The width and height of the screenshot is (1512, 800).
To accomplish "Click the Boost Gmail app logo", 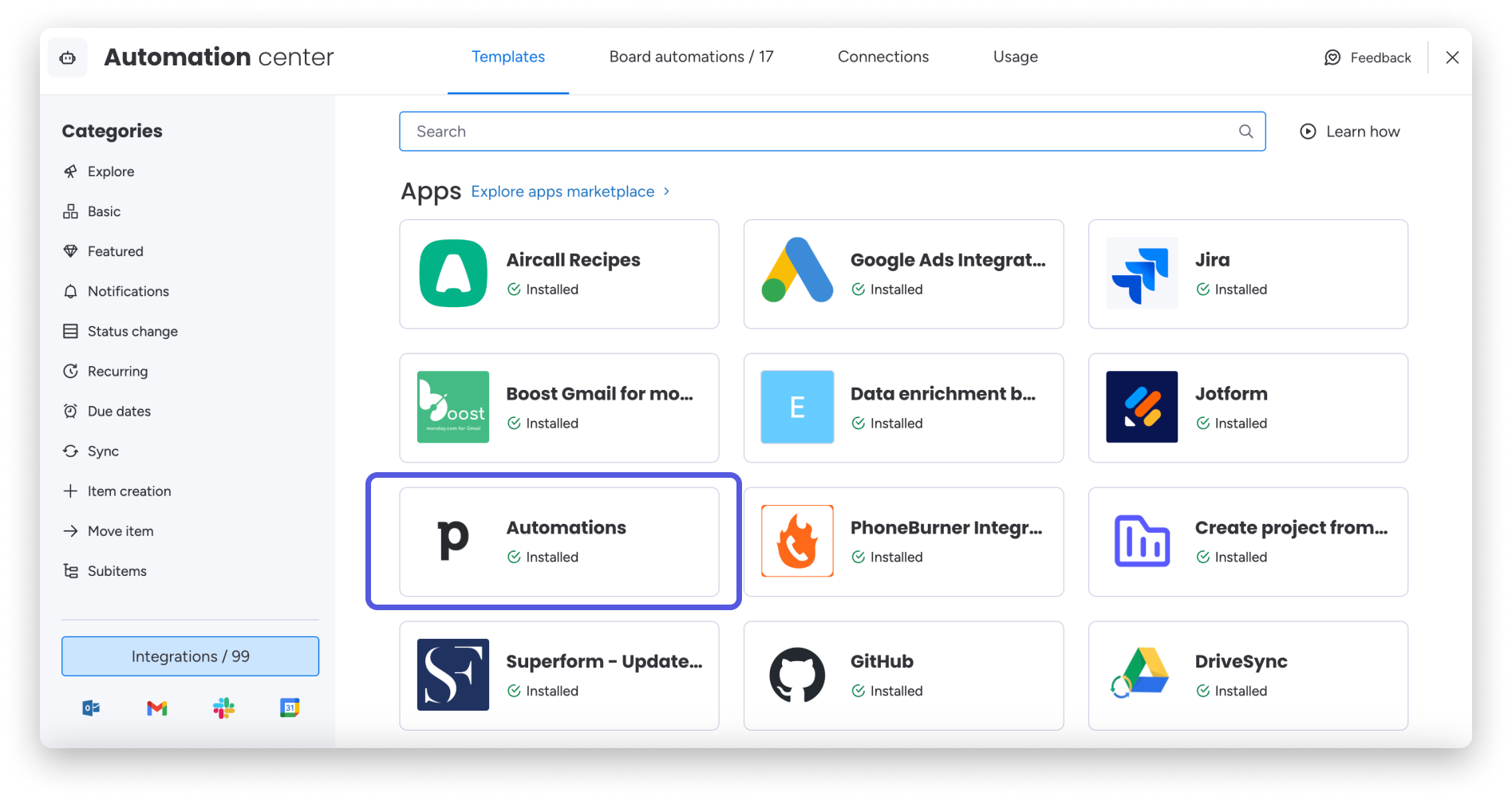I will pyautogui.click(x=453, y=407).
